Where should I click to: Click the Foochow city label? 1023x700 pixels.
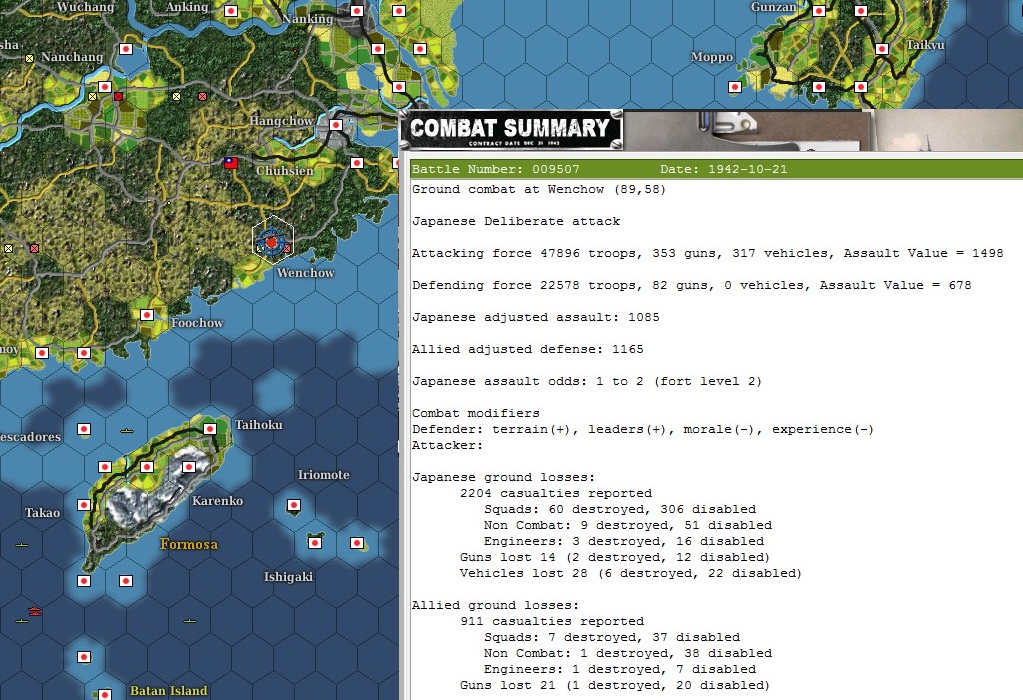coord(197,323)
